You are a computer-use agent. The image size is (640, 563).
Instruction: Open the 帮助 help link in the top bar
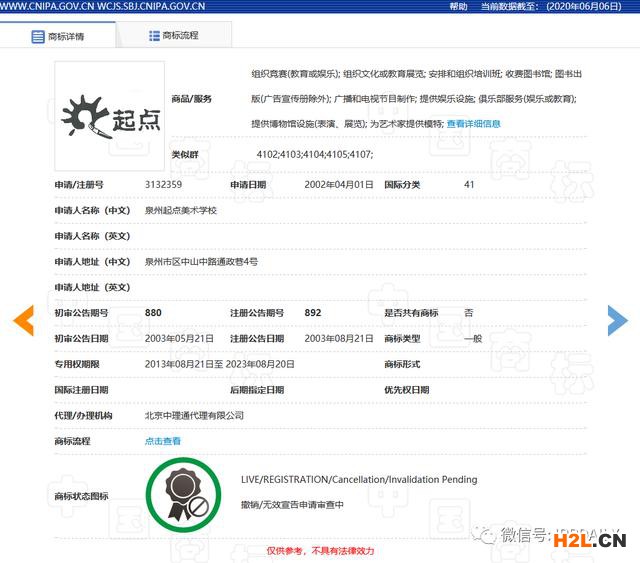(x=458, y=6)
